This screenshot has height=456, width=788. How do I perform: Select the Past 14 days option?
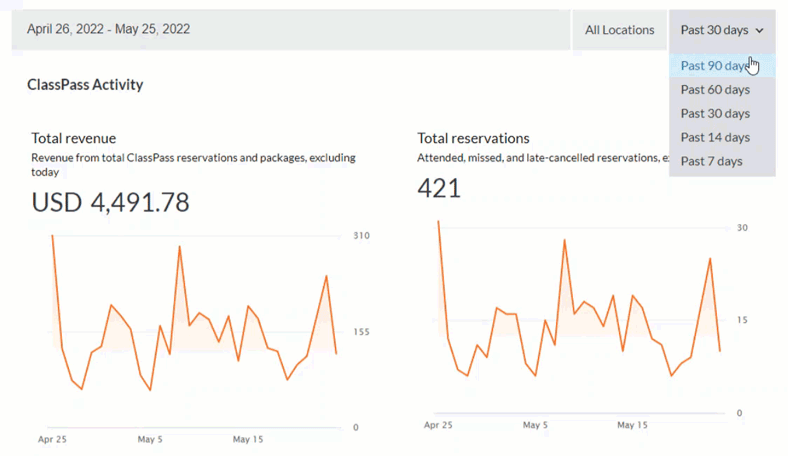pyautogui.click(x=714, y=138)
